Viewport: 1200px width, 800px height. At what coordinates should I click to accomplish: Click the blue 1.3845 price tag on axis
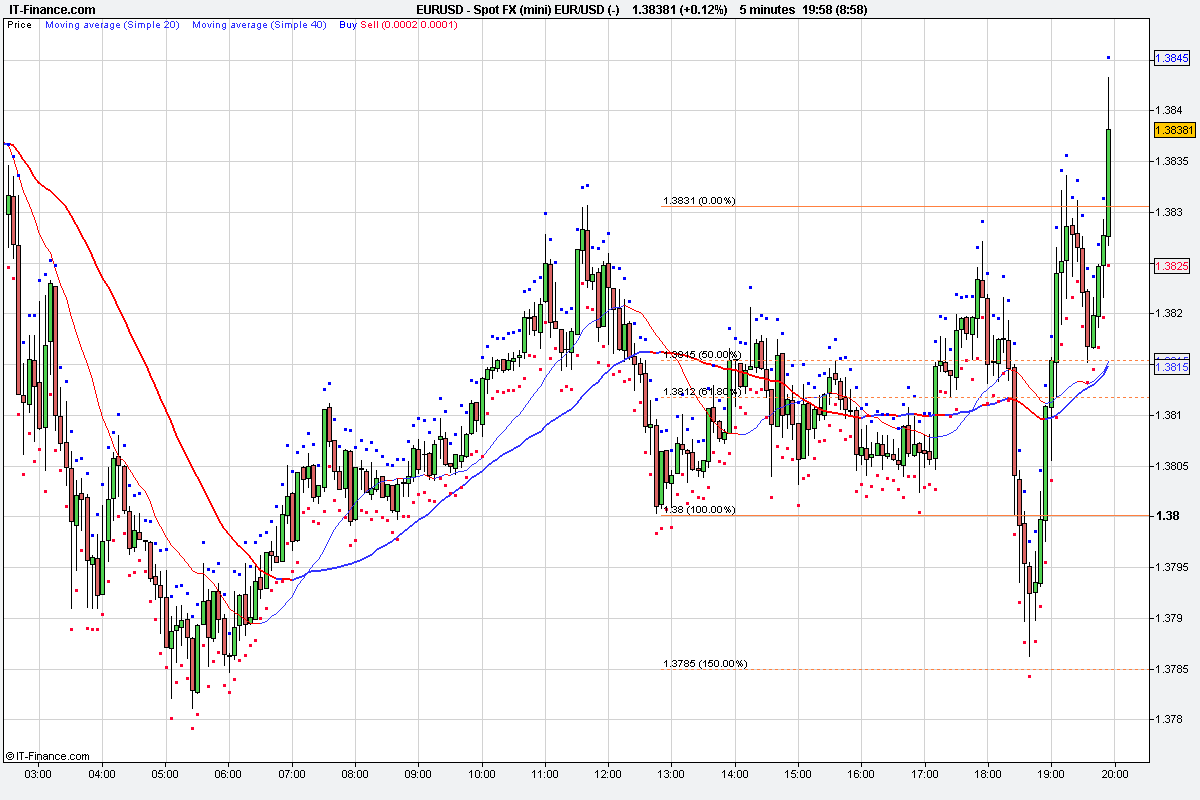pyautogui.click(x=1171, y=59)
